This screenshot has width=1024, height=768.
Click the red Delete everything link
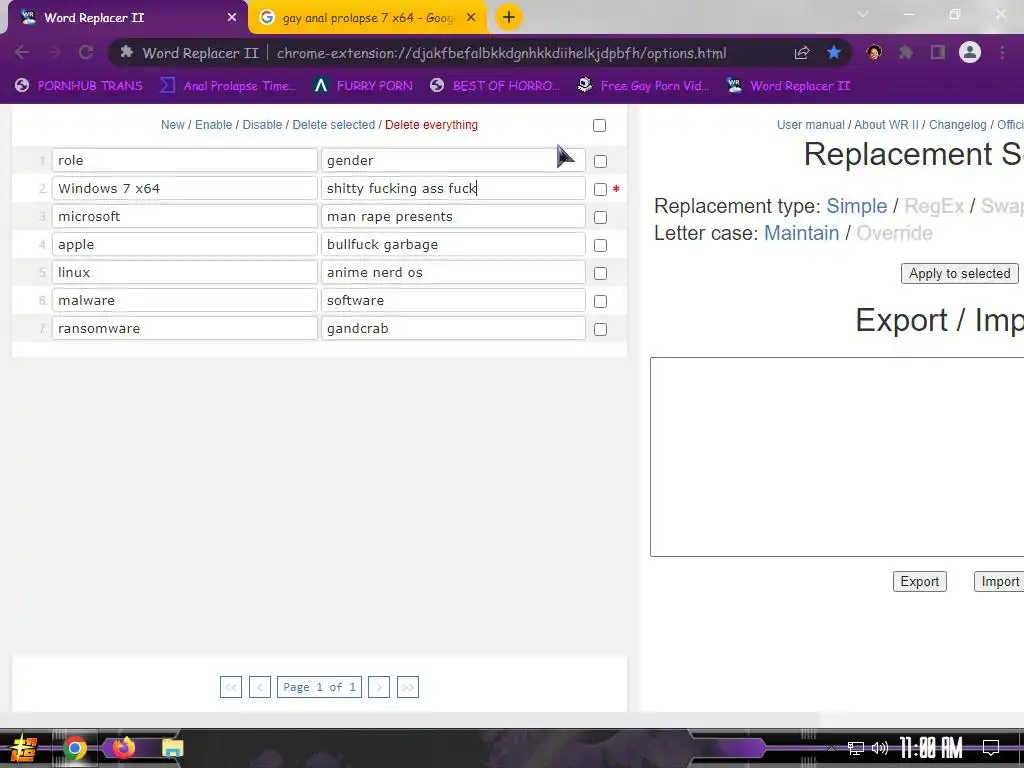(431, 125)
